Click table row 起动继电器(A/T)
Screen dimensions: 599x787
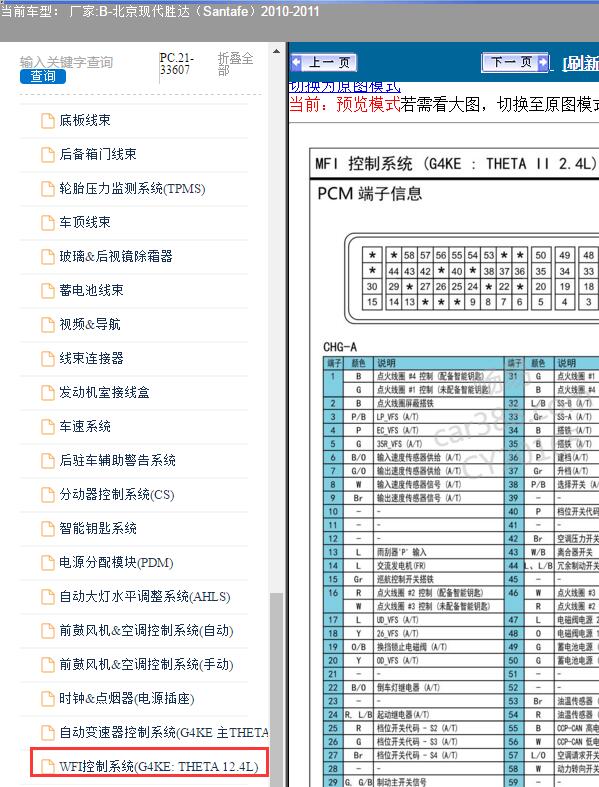coord(414,715)
